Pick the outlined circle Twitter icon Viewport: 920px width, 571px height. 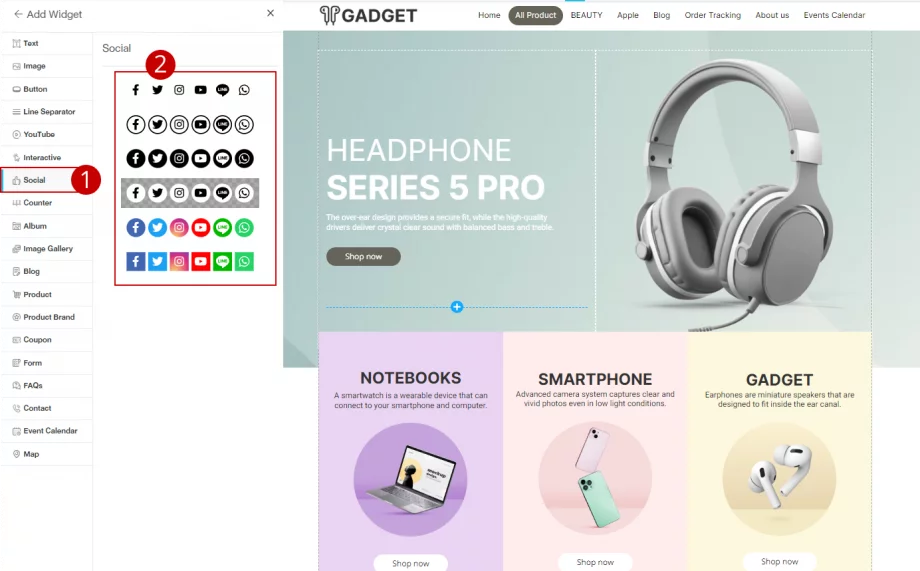tap(157, 124)
